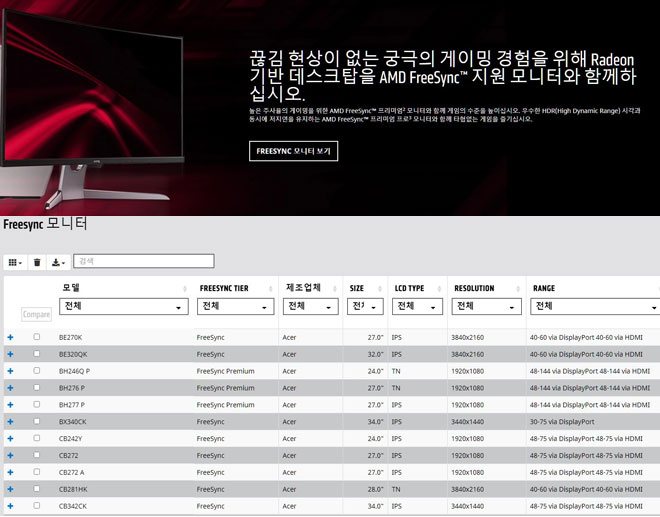Enable compare checkbox for CB272 A

[37, 472]
